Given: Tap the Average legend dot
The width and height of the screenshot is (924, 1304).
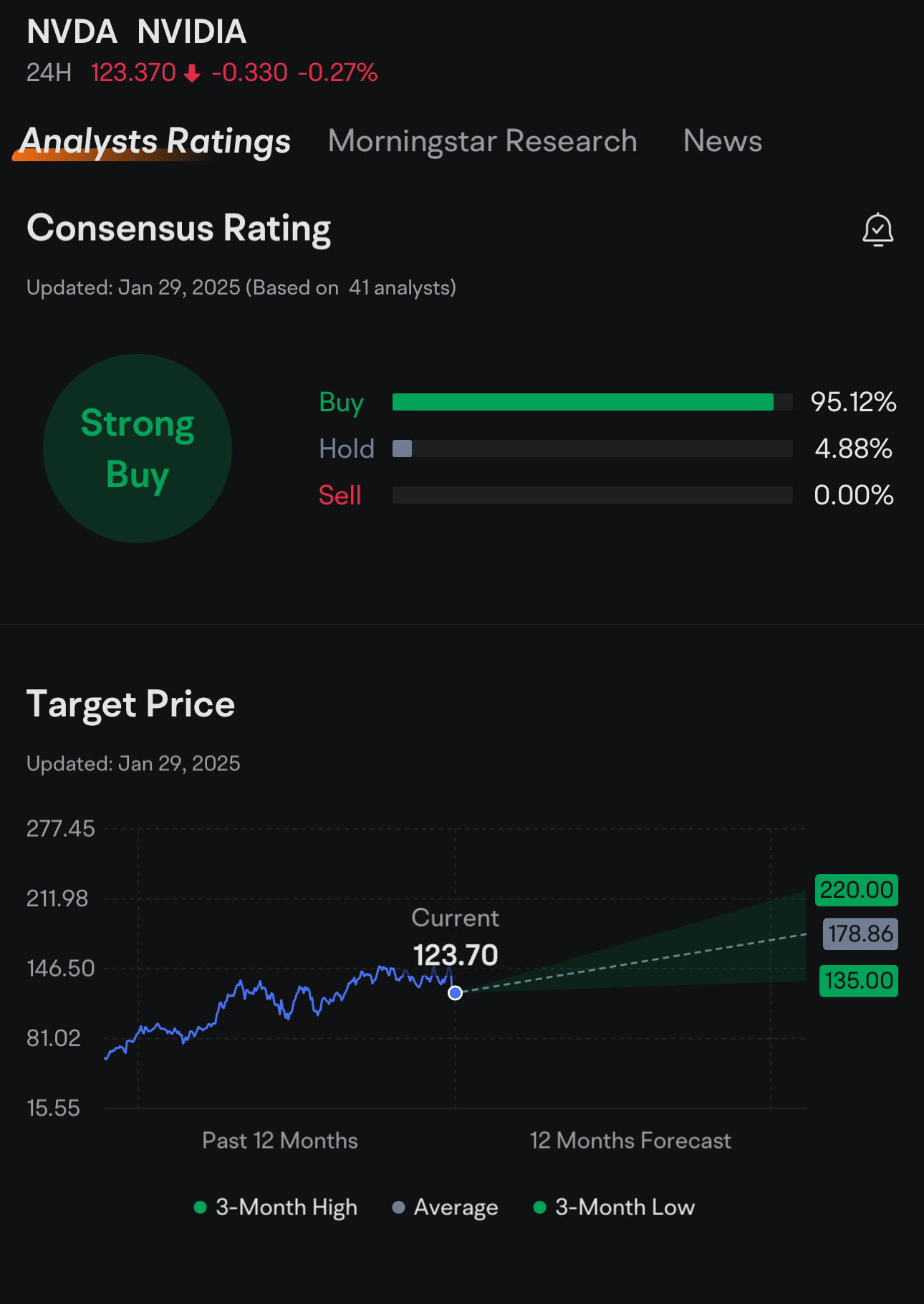Looking at the screenshot, I should pyautogui.click(x=399, y=1207).
